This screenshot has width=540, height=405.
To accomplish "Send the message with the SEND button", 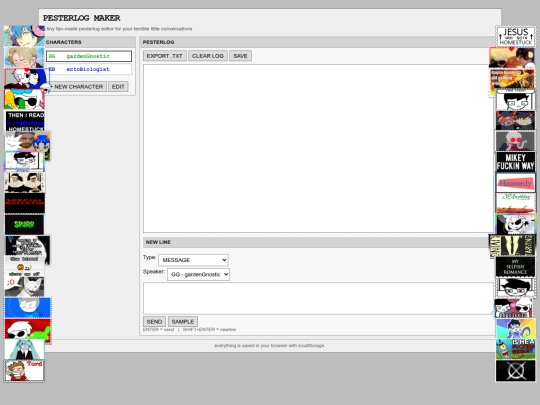I will point(154,321).
